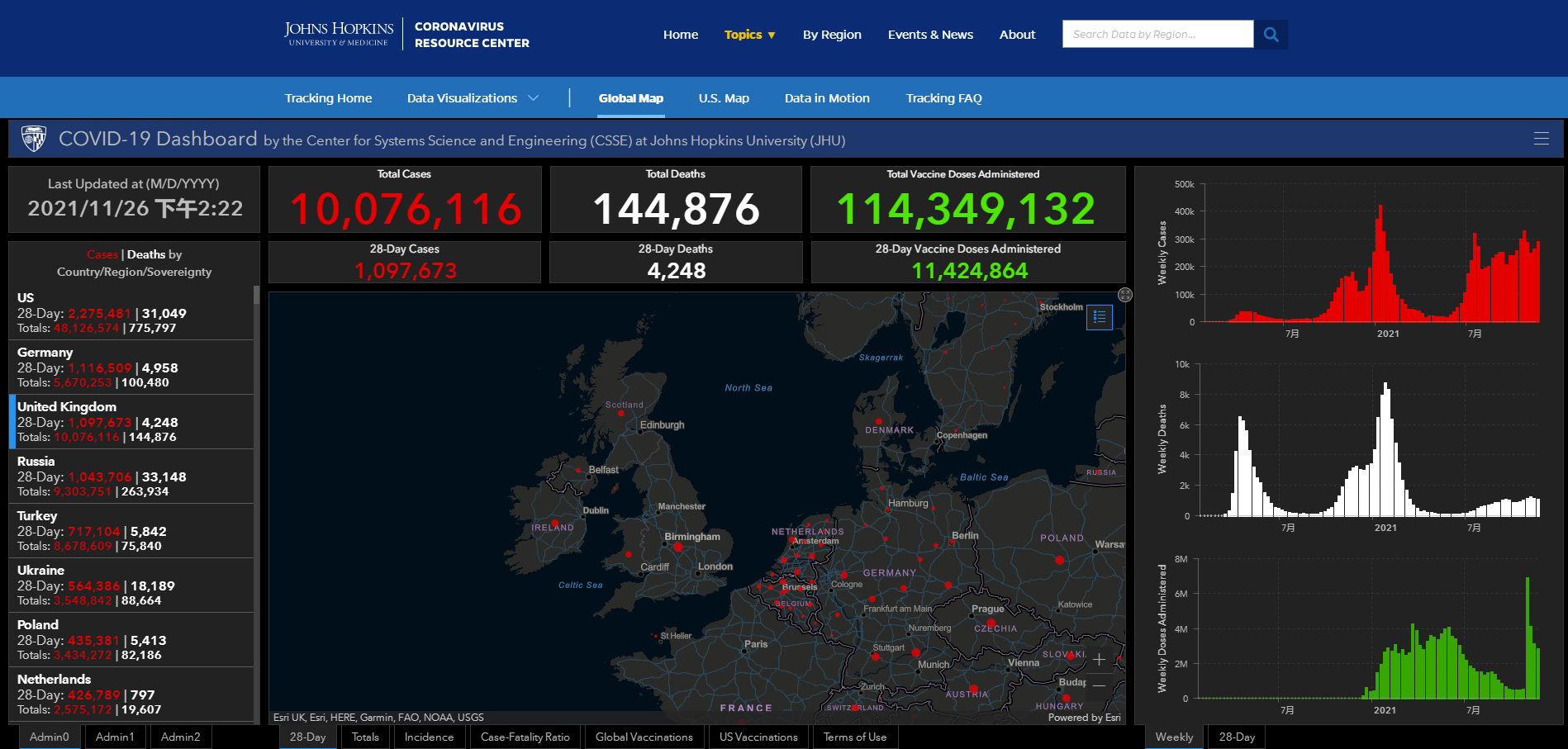1568x749 pixels.
Task: Switch to the Incidence map tab
Action: coord(429,737)
